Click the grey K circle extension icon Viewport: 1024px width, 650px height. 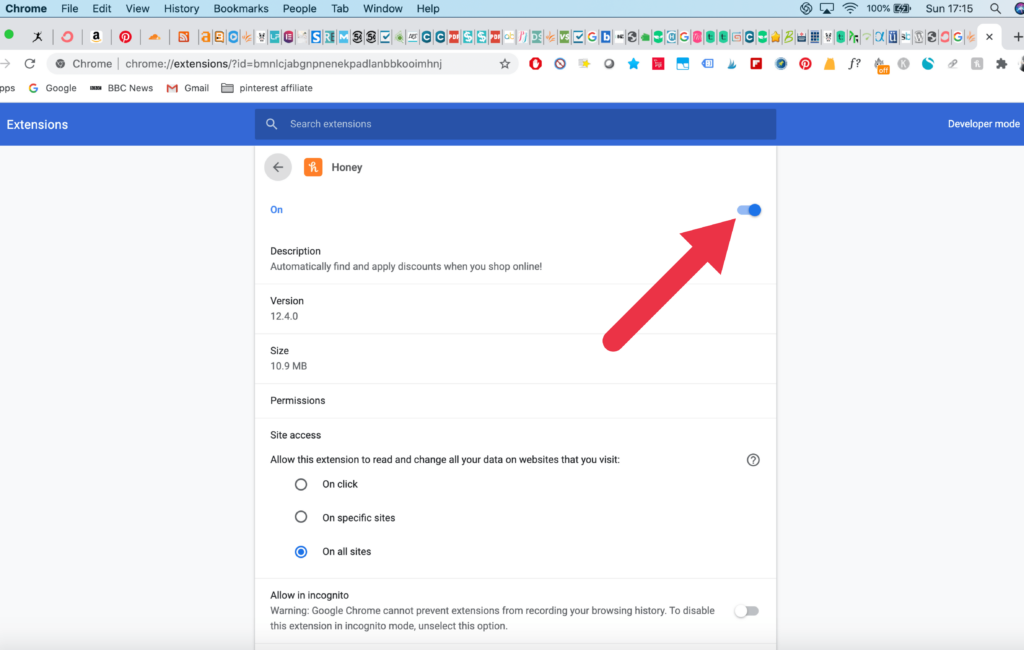[x=904, y=64]
